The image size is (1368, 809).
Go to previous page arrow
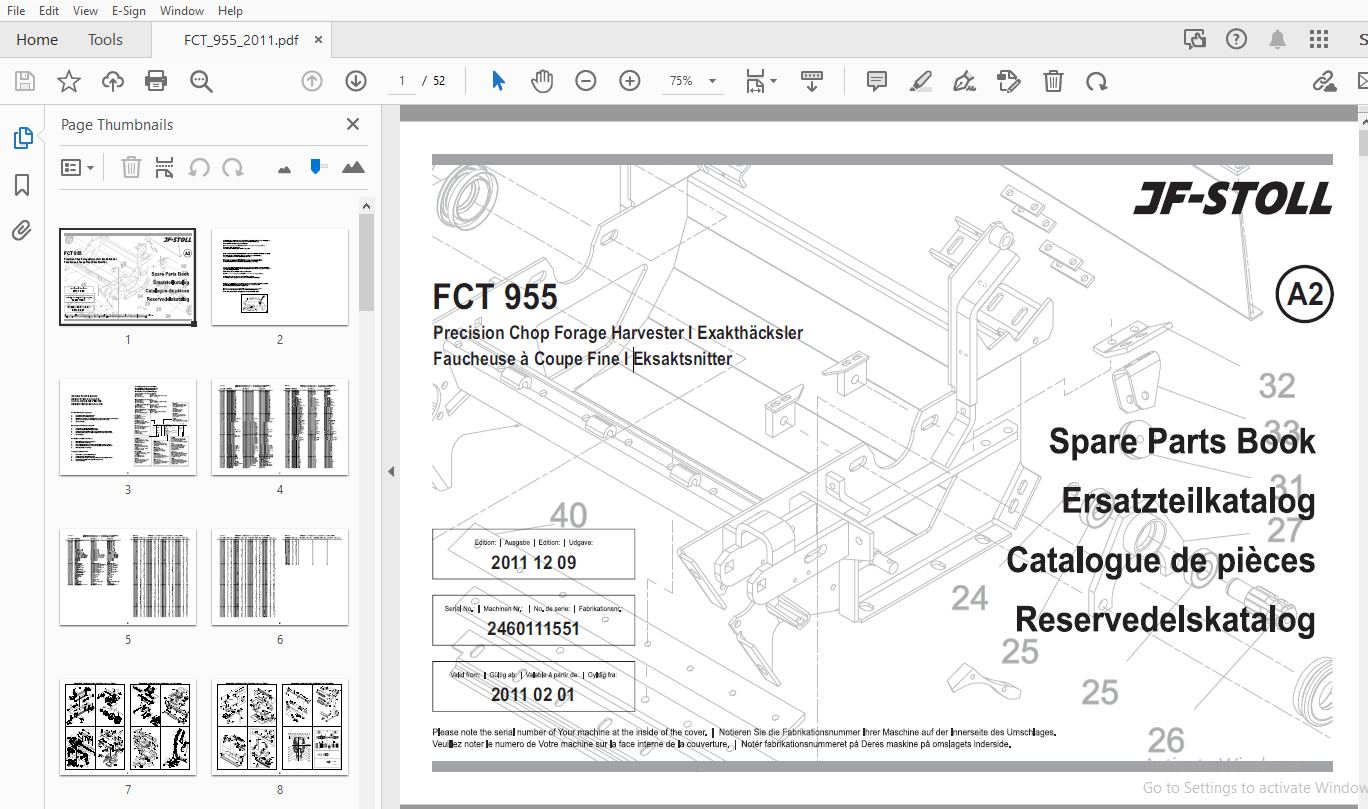pyautogui.click(x=312, y=81)
